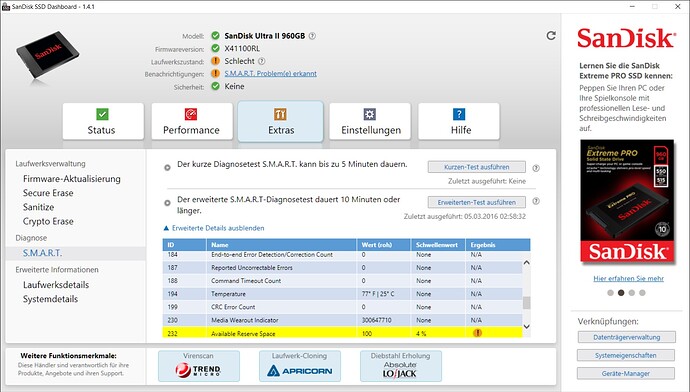Click the Kurzen-Test ausführen button
Viewport: 690px width, 392px height.
(x=477, y=167)
